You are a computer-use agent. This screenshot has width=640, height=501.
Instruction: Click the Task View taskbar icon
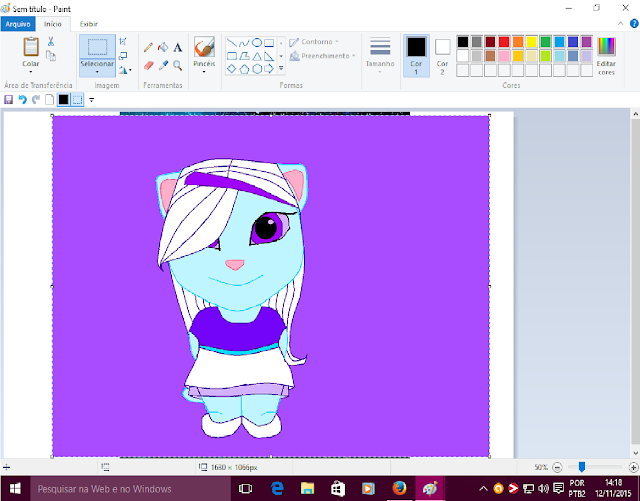(245, 488)
